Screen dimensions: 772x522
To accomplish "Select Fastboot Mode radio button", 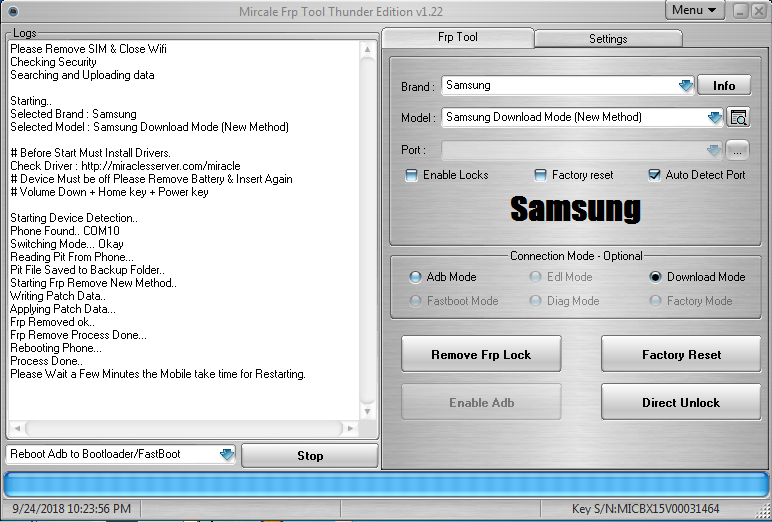I will tap(415, 301).
